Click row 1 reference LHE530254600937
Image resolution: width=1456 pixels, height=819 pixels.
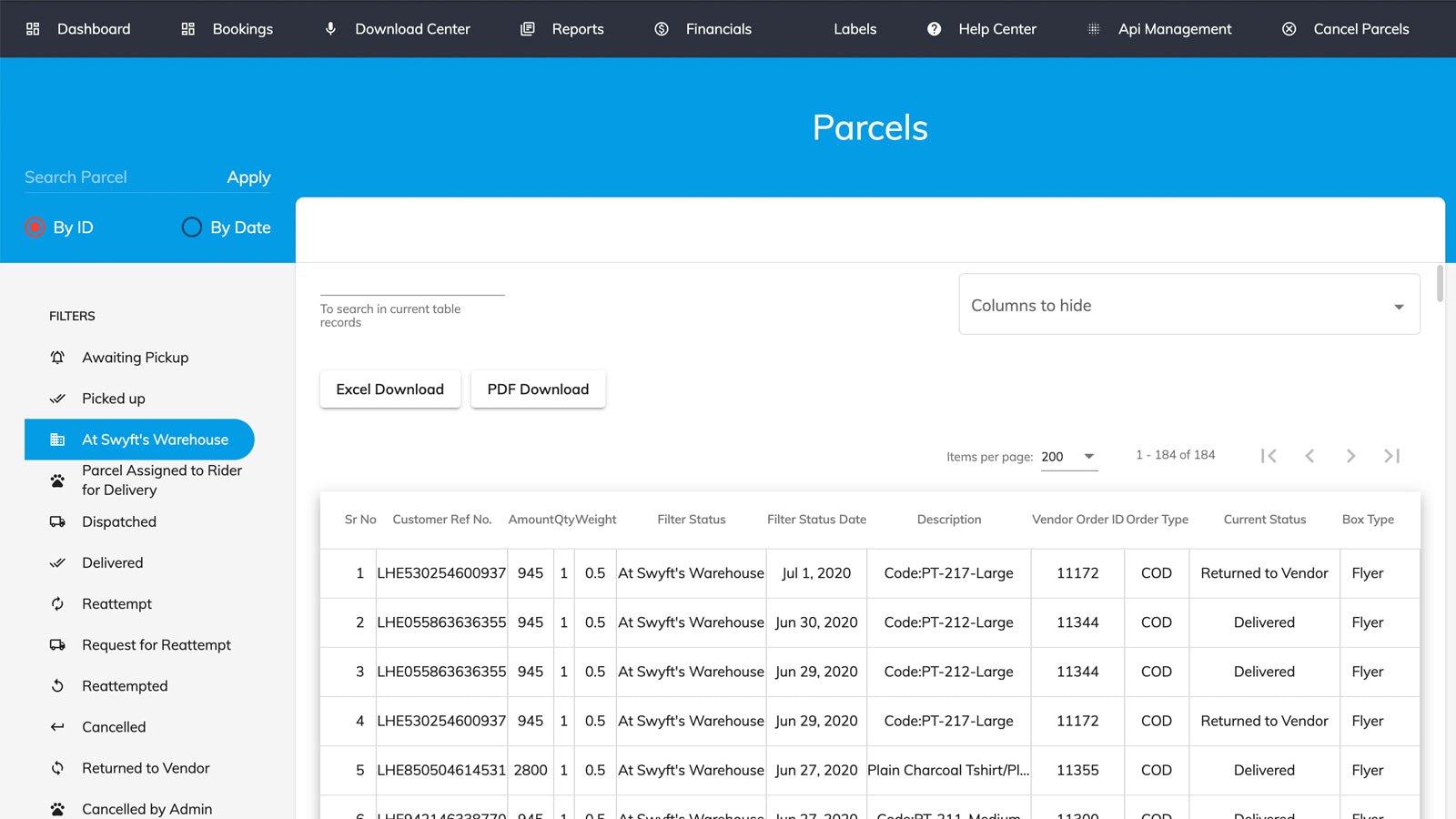[441, 573]
